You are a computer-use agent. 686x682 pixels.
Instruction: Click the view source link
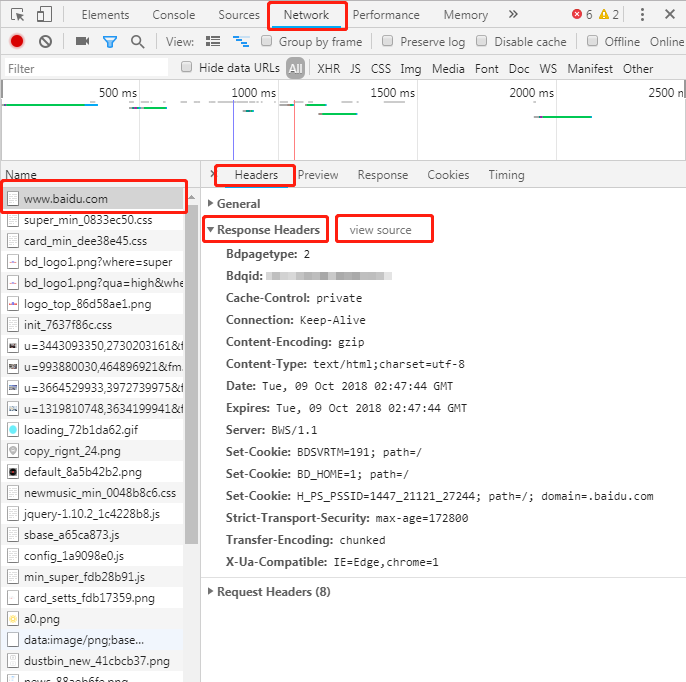pos(380,230)
